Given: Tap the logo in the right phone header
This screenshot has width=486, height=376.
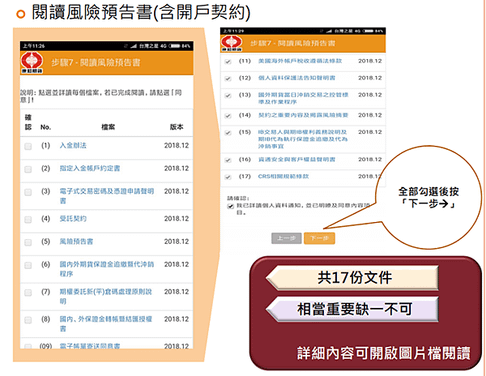Looking at the screenshot, I should [232, 43].
